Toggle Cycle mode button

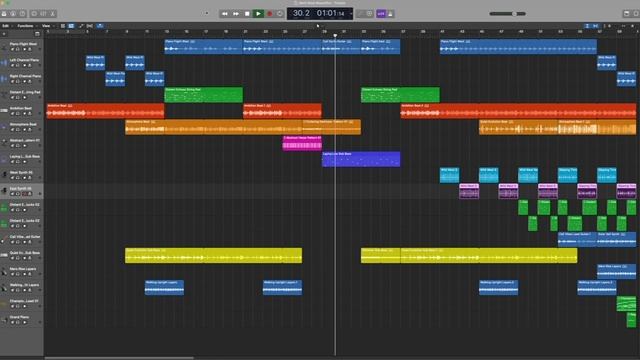pyautogui.click(x=280, y=14)
